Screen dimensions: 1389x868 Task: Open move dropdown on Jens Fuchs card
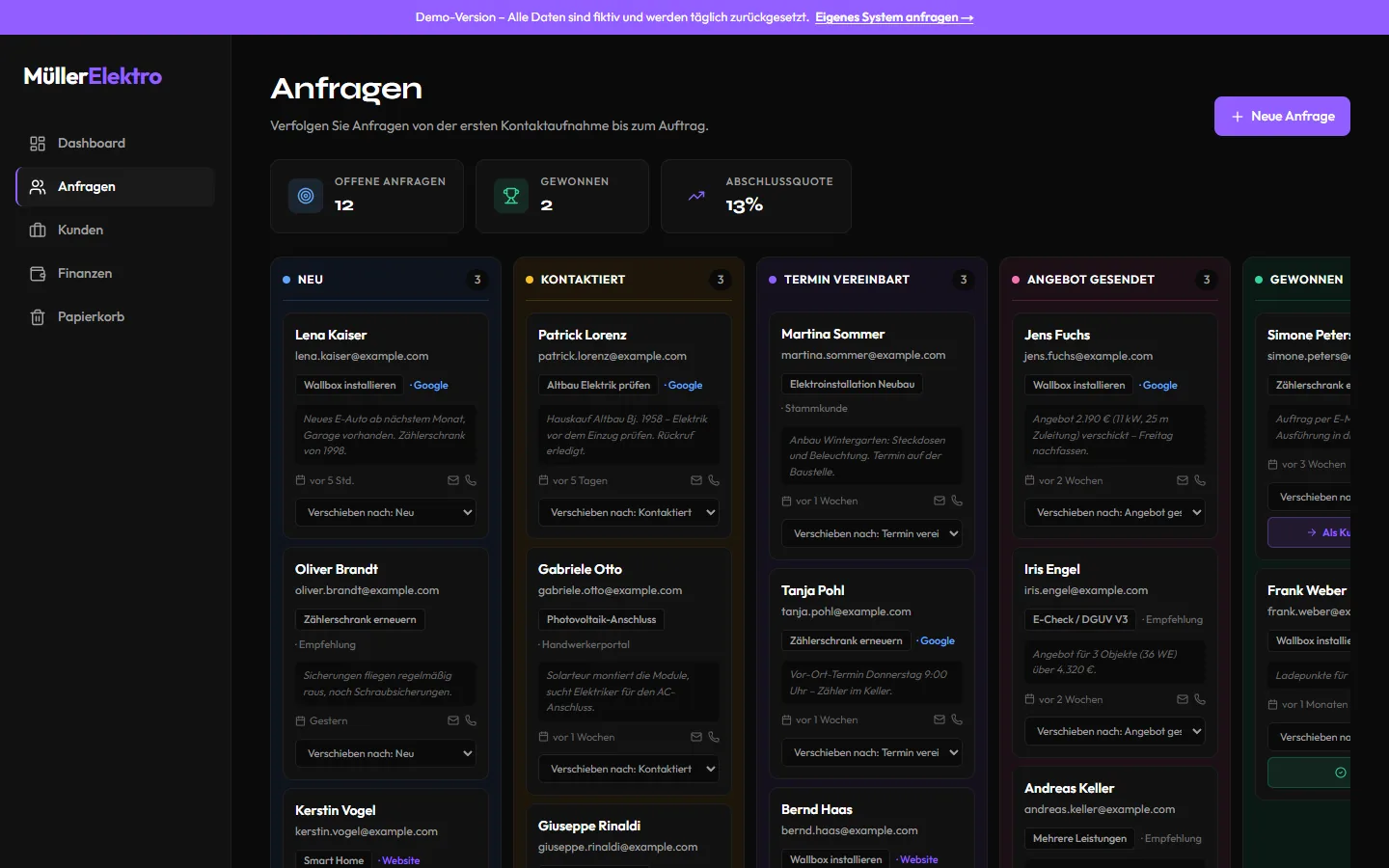1115,512
